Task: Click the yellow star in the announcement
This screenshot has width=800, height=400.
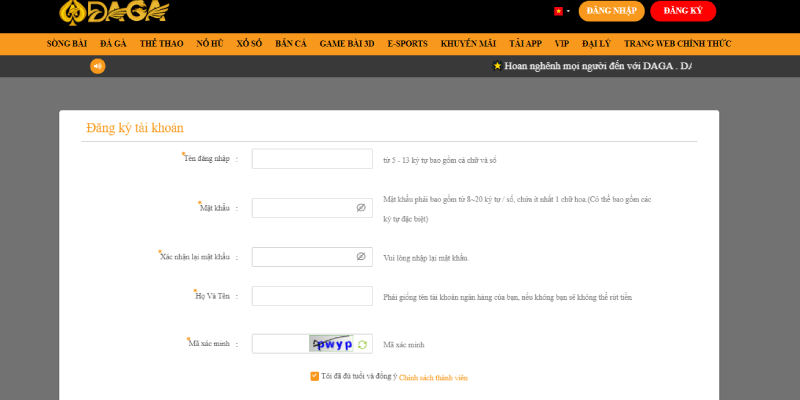Action: (497, 66)
